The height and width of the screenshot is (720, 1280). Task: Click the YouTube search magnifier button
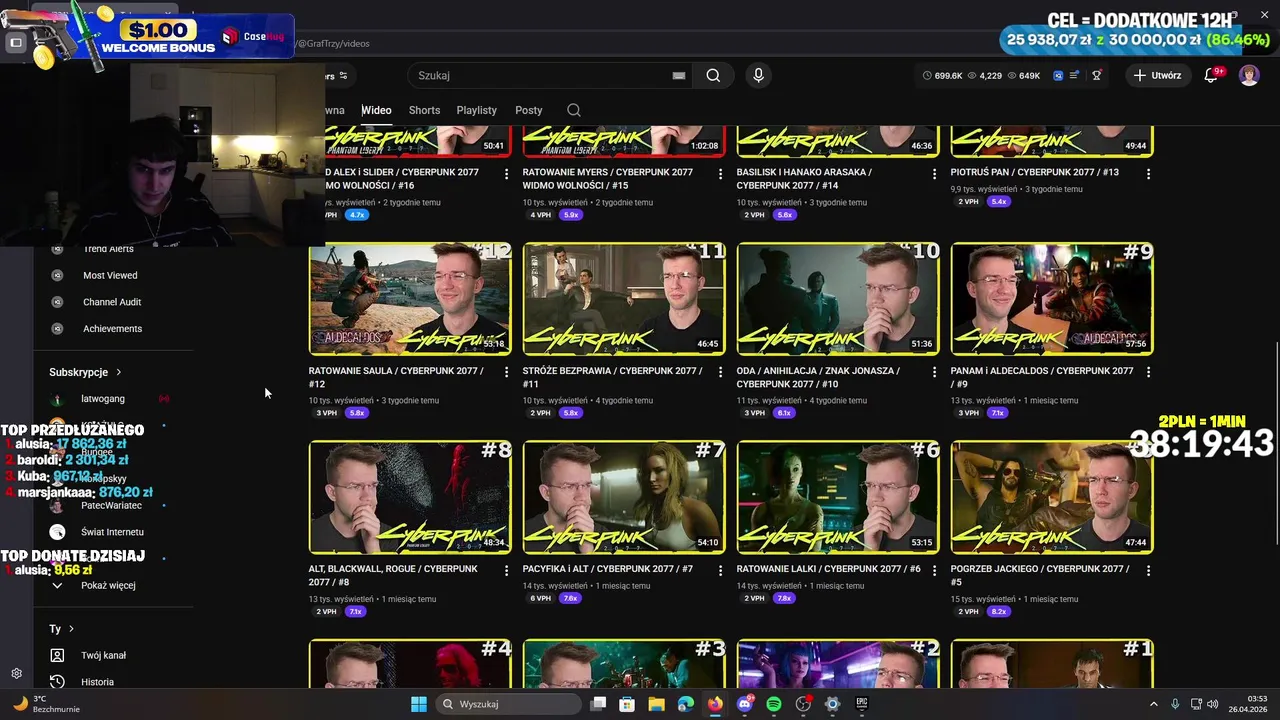[x=713, y=75]
